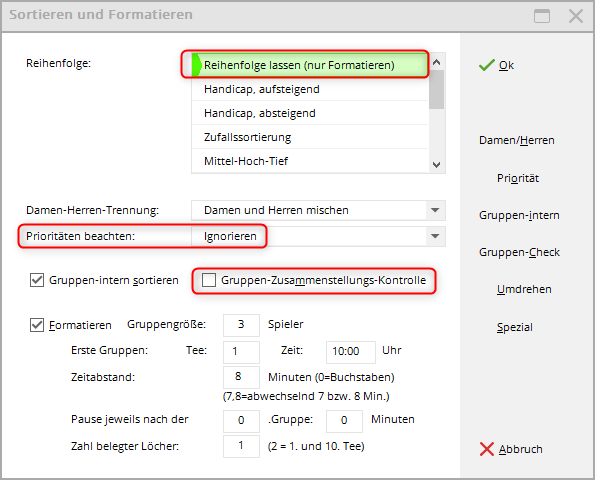Click the Gruppengröße input field

click(241, 325)
